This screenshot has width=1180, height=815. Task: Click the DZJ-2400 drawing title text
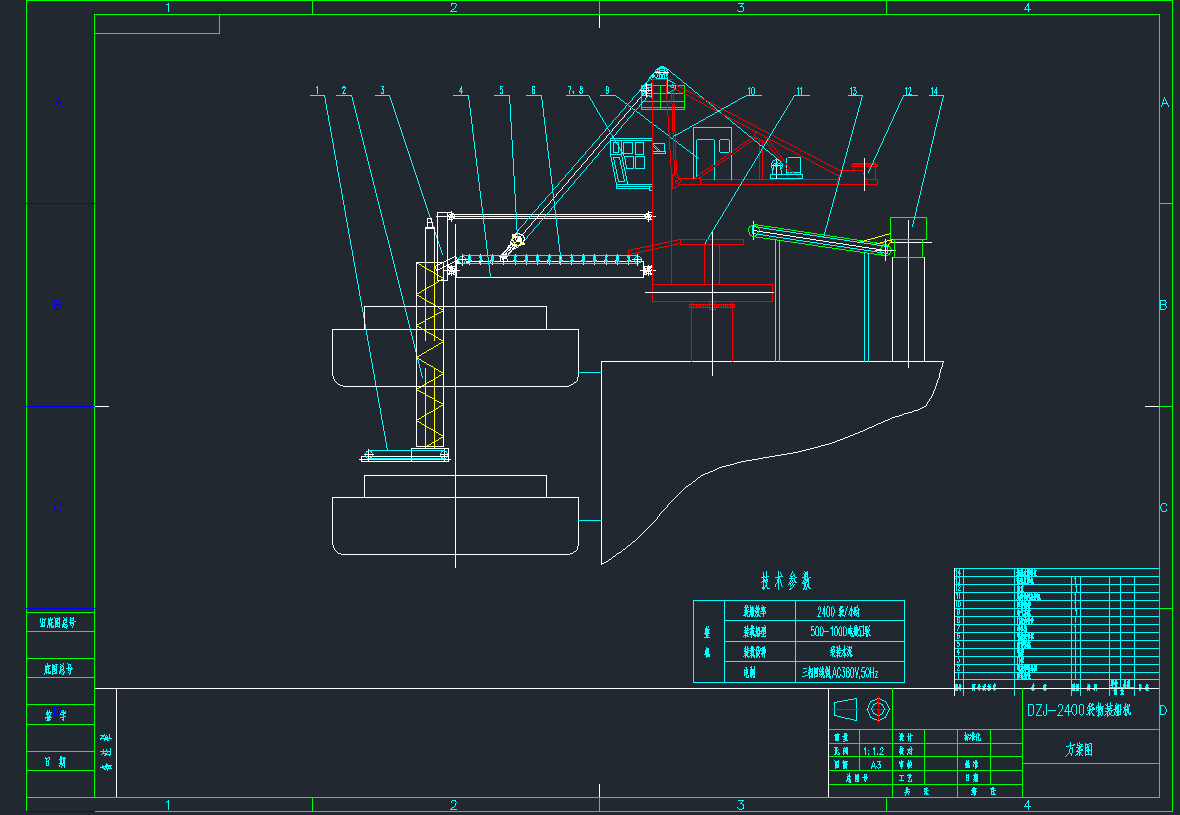pos(1078,711)
